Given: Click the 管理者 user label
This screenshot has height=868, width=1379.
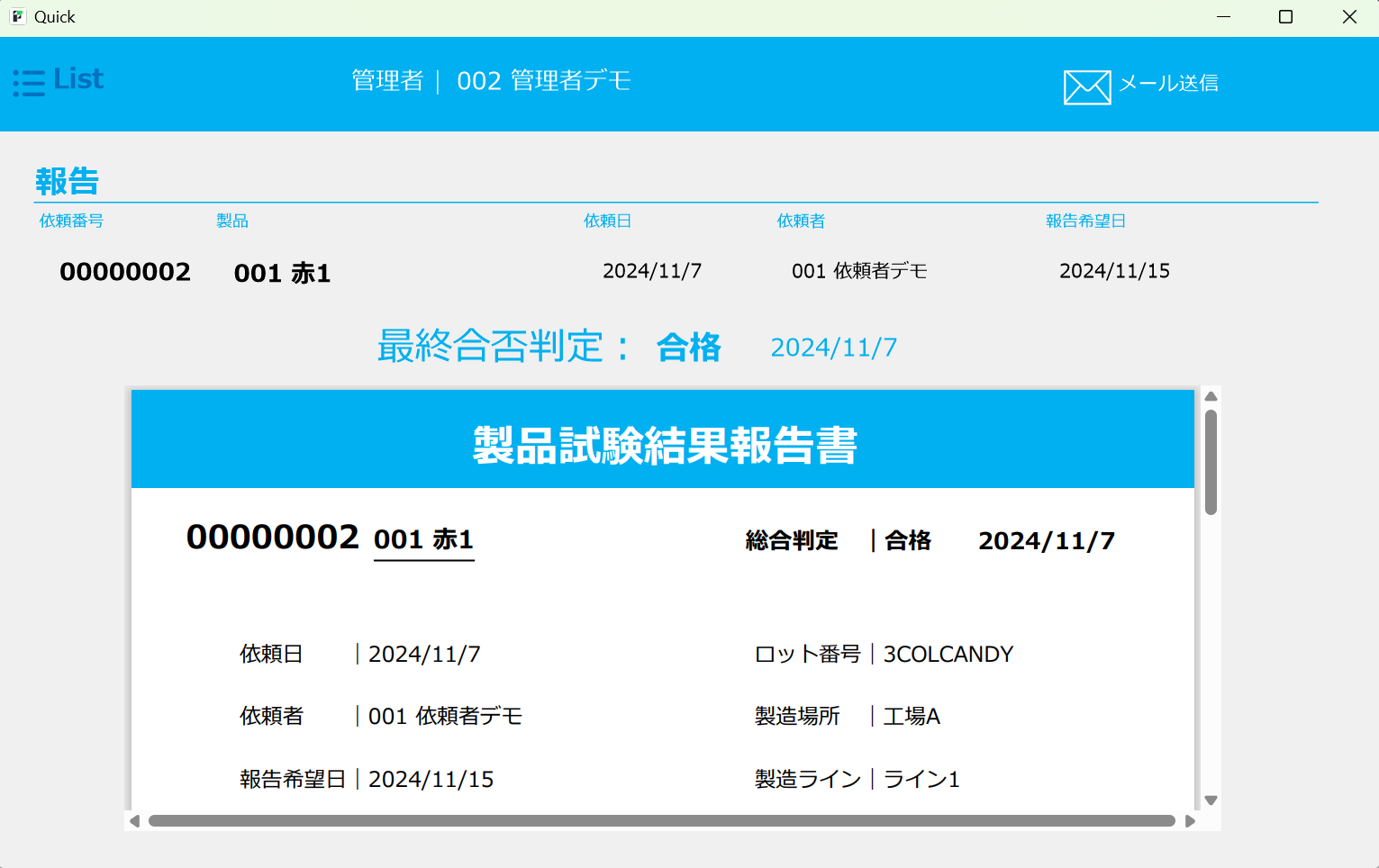Looking at the screenshot, I should tap(387, 81).
